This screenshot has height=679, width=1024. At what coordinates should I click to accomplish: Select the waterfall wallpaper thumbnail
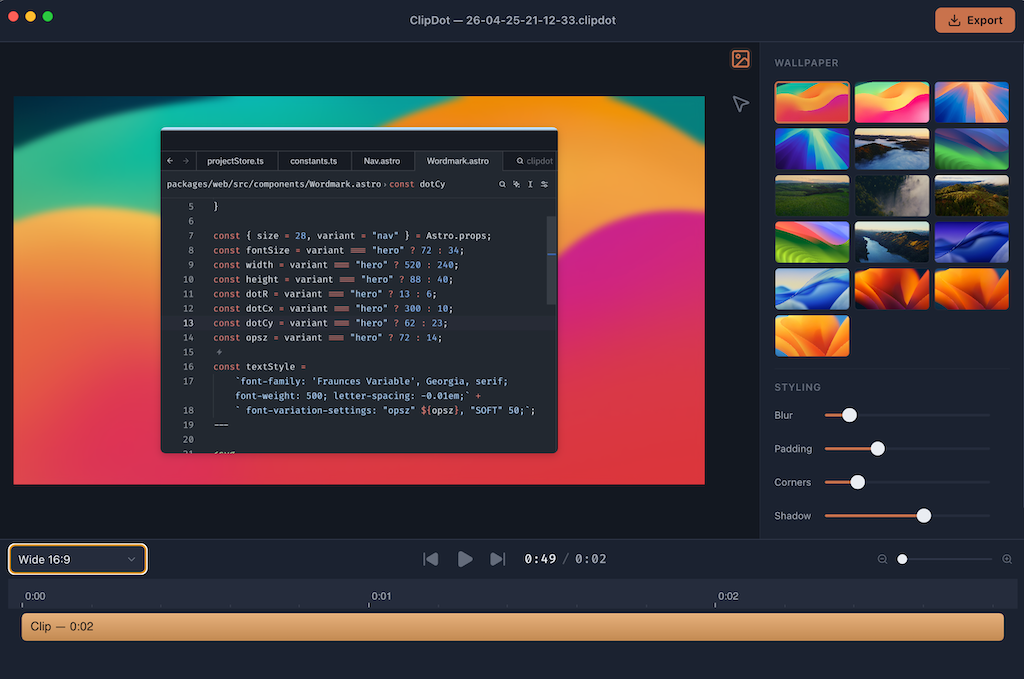click(x=892, y=195)
